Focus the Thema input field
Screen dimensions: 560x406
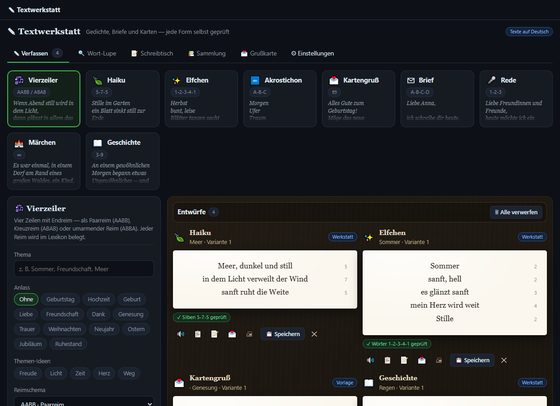[84, 269]
